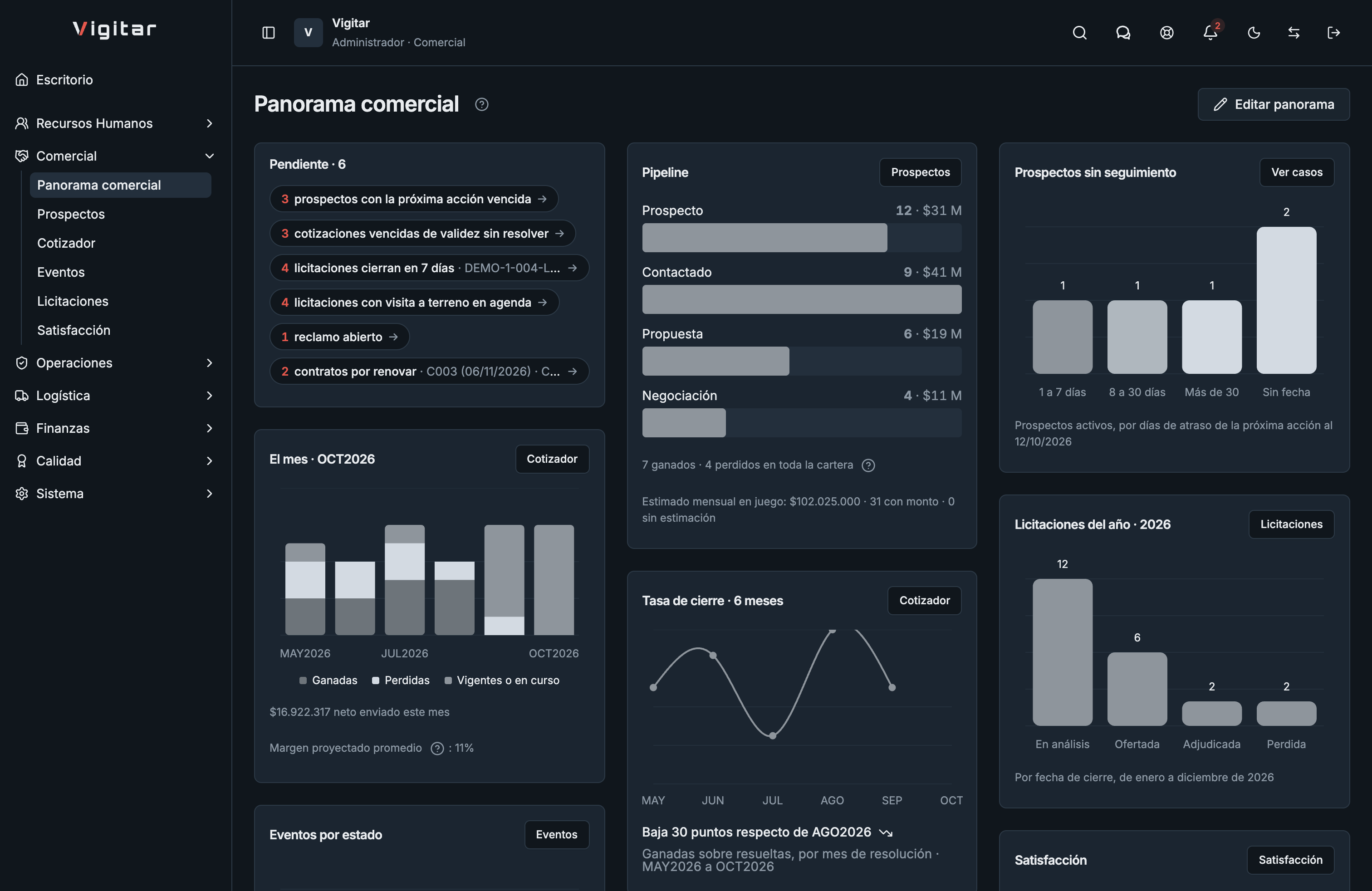Open the notifications bell

point(1210,33)
